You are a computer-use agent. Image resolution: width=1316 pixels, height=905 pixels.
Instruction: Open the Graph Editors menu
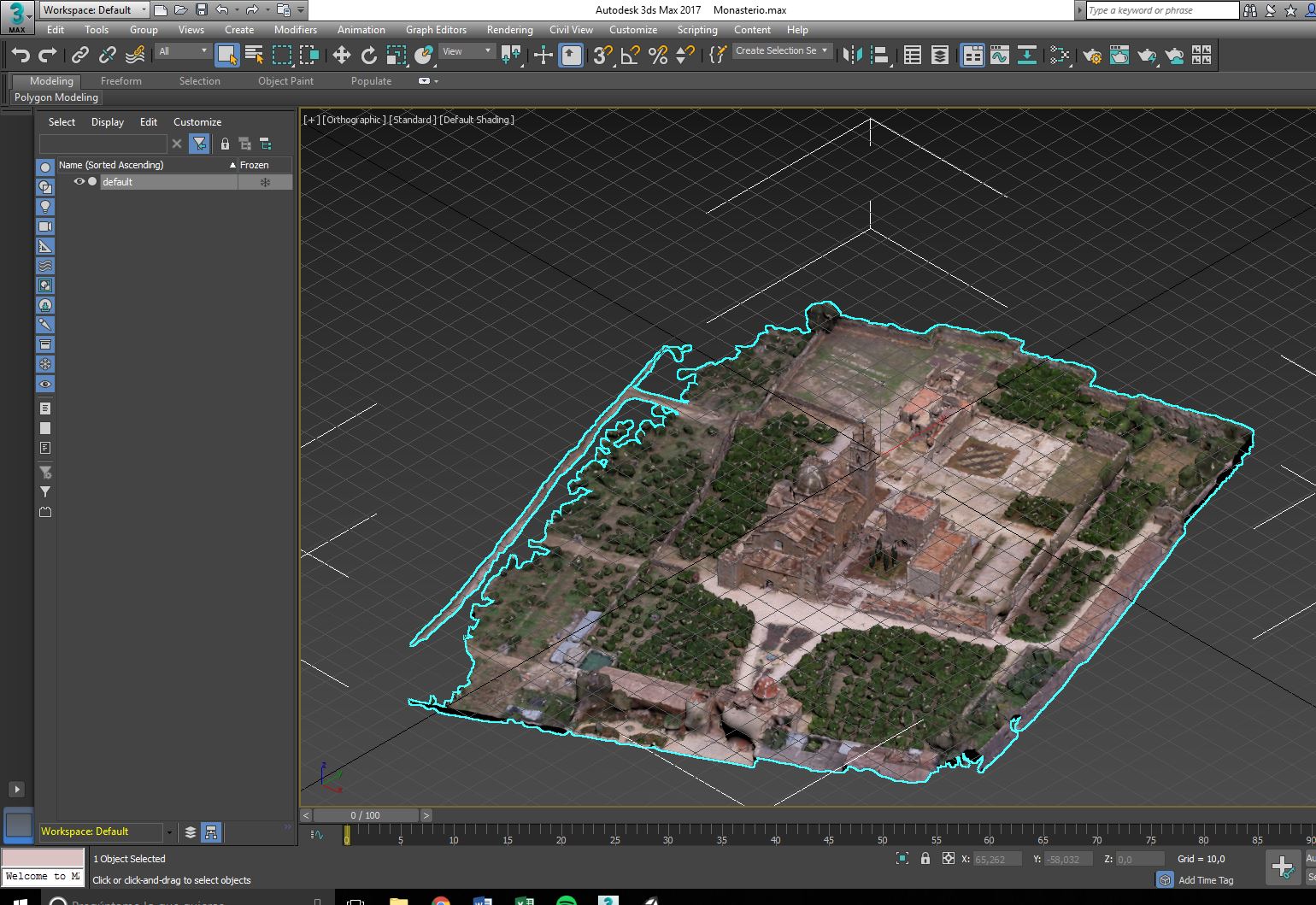pyautogui.click(x=436, y=30)
